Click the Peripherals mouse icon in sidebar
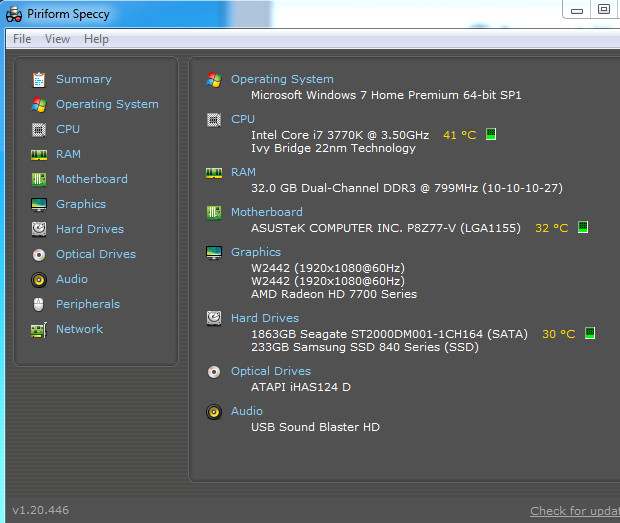Viewport: 620px width, 523px height. (x=39, y=304)
